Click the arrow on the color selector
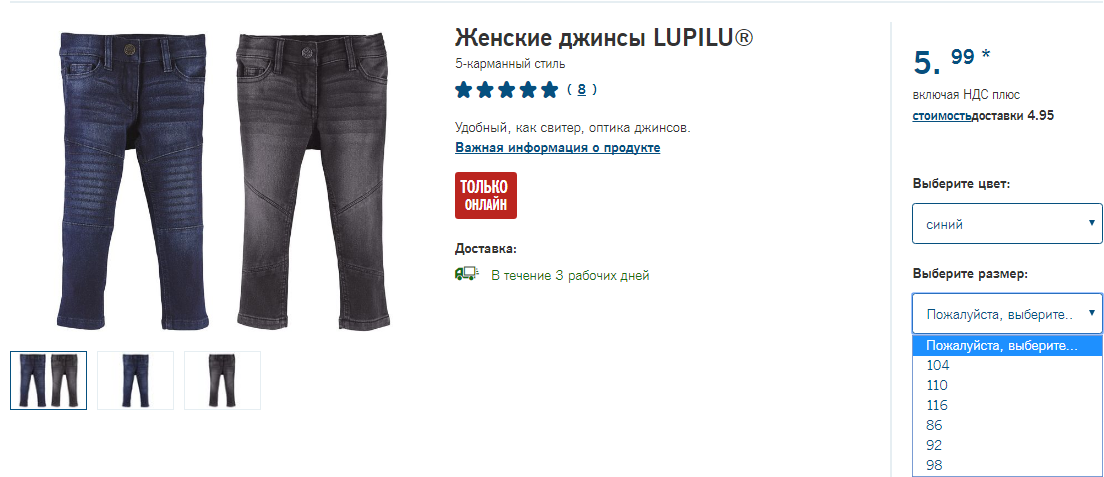This screenshot has width=1104, height=477. point(1091,223)
